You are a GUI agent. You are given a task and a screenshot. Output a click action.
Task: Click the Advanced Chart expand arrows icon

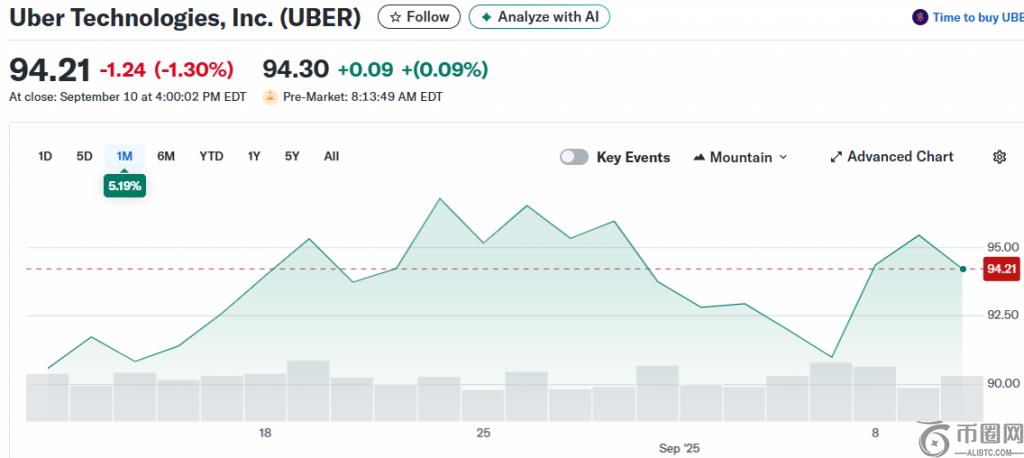coord(836,157)
